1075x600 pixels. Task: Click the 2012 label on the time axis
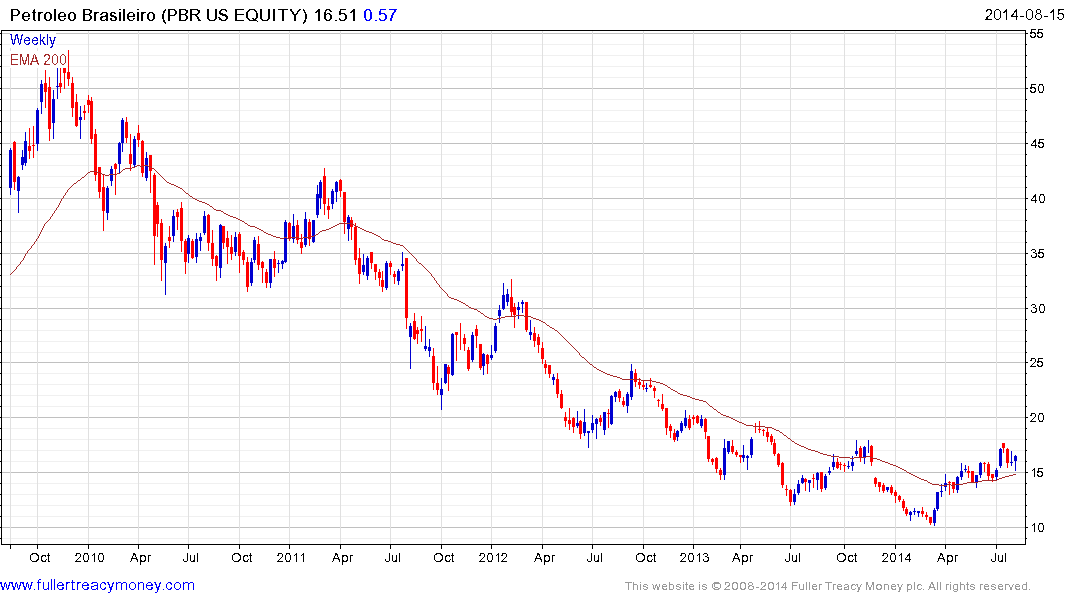click(x=493, y=557)
